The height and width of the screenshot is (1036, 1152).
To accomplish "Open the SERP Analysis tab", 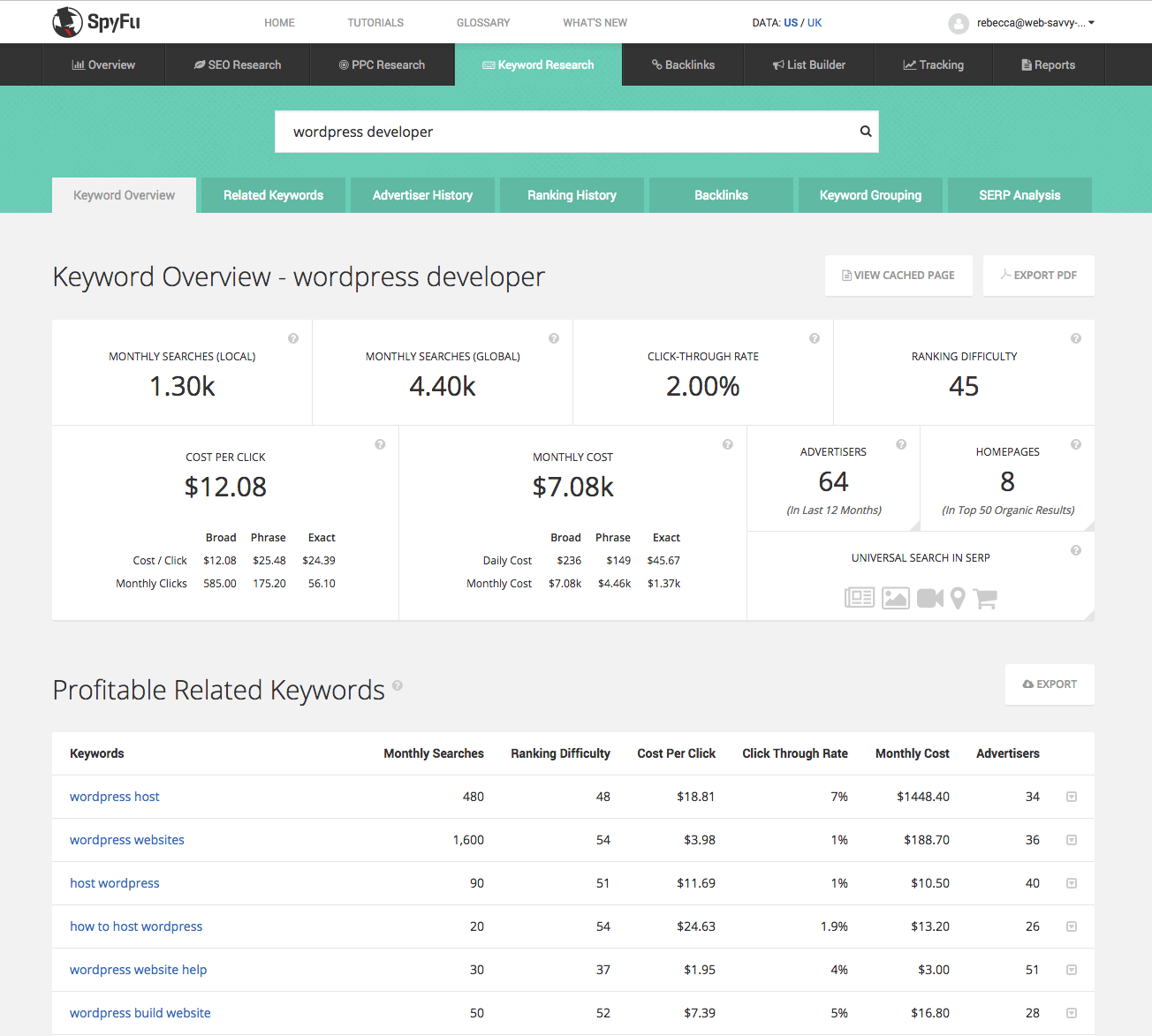I will click(x=1019, y=195).
